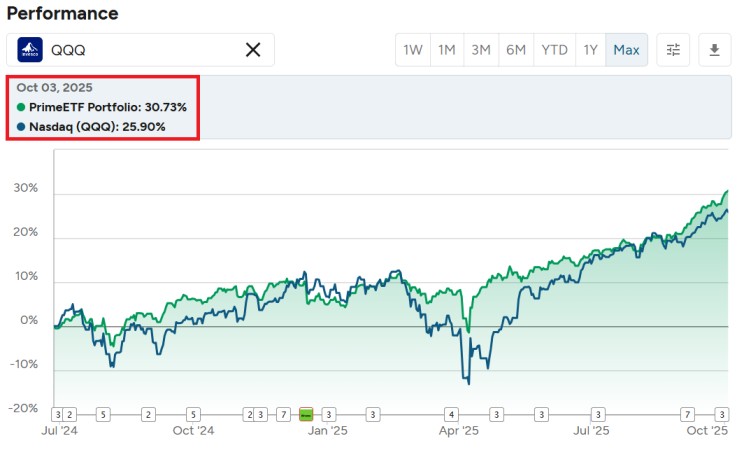Click the Performance section heading
Screen dimensions: 737x450
click(x=62, y=14)
